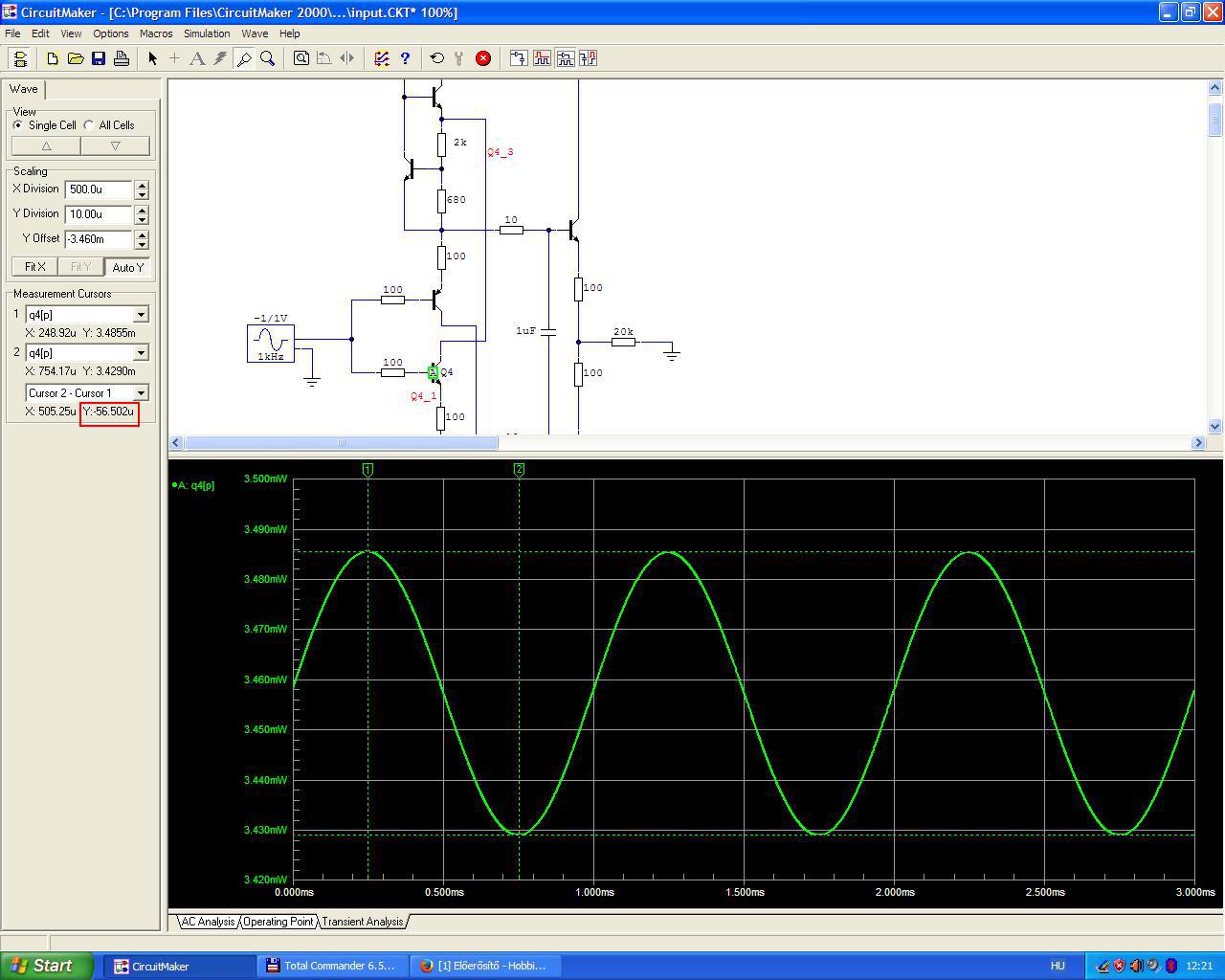Image resolution: width=1225 pixels, height=980 pixels.
Task: Click the Print icon in toolbar
Action: pos(122,58)
